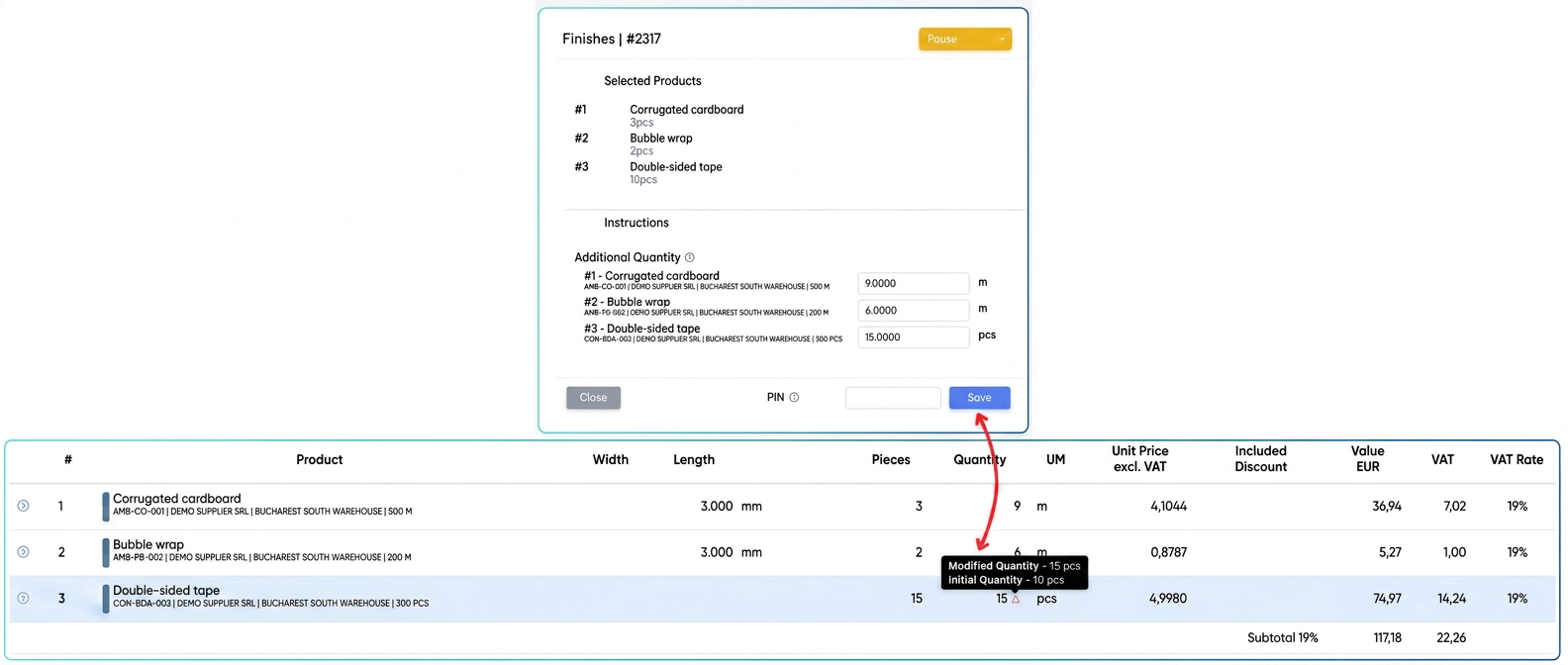Click the red warning triangle beside quantity 15
This screenshot has width=1568, height=665.
pos(1016,599)
